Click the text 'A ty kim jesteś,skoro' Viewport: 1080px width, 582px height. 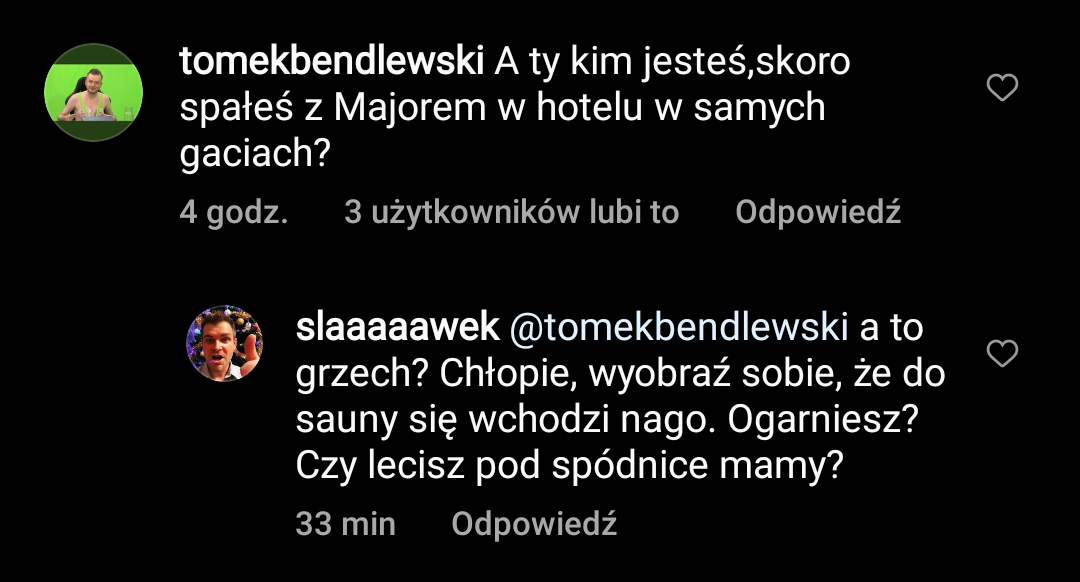[673, 62]
